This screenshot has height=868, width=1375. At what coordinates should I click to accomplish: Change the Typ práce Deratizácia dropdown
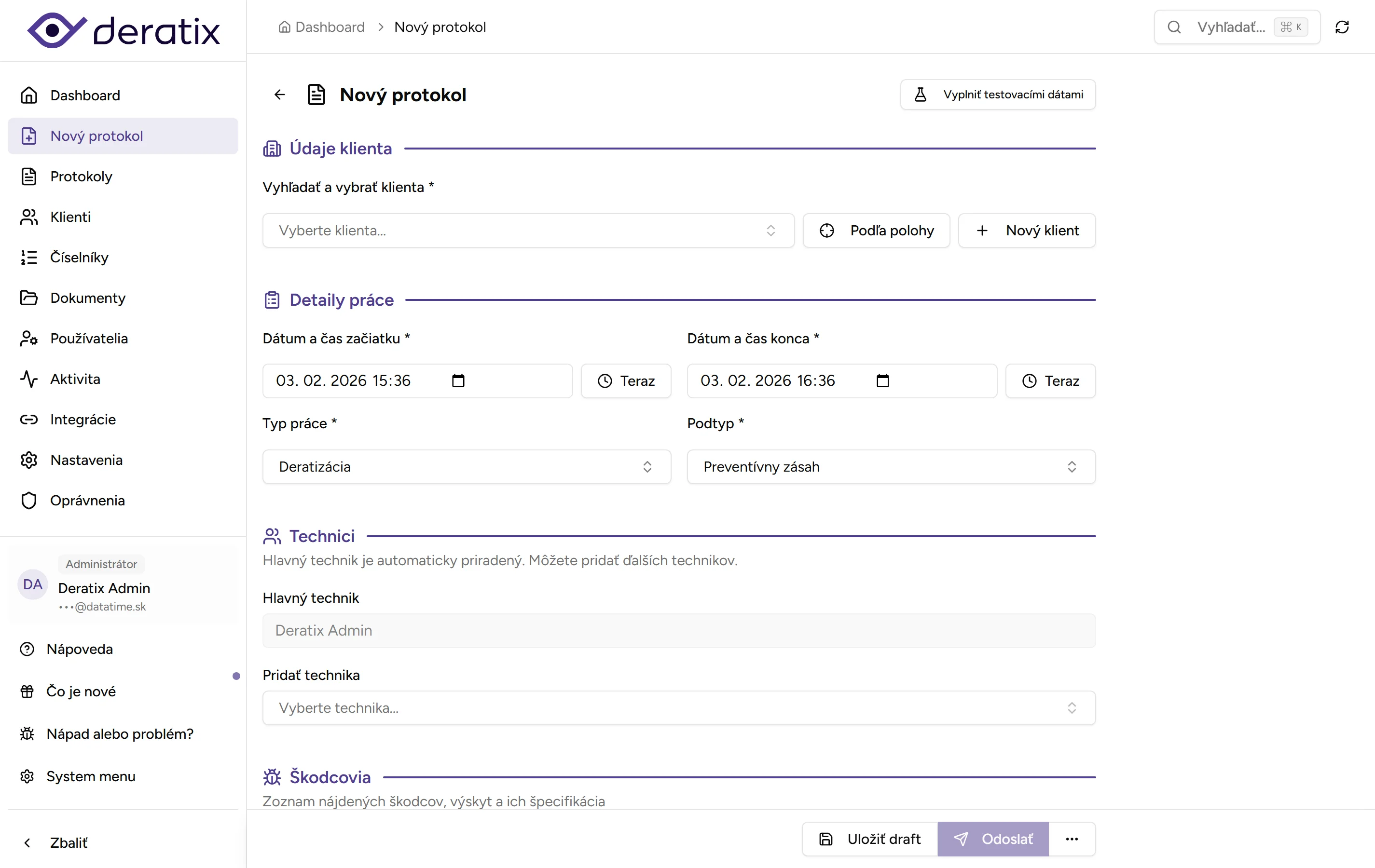pyautogui.click(x=466, y=467)
